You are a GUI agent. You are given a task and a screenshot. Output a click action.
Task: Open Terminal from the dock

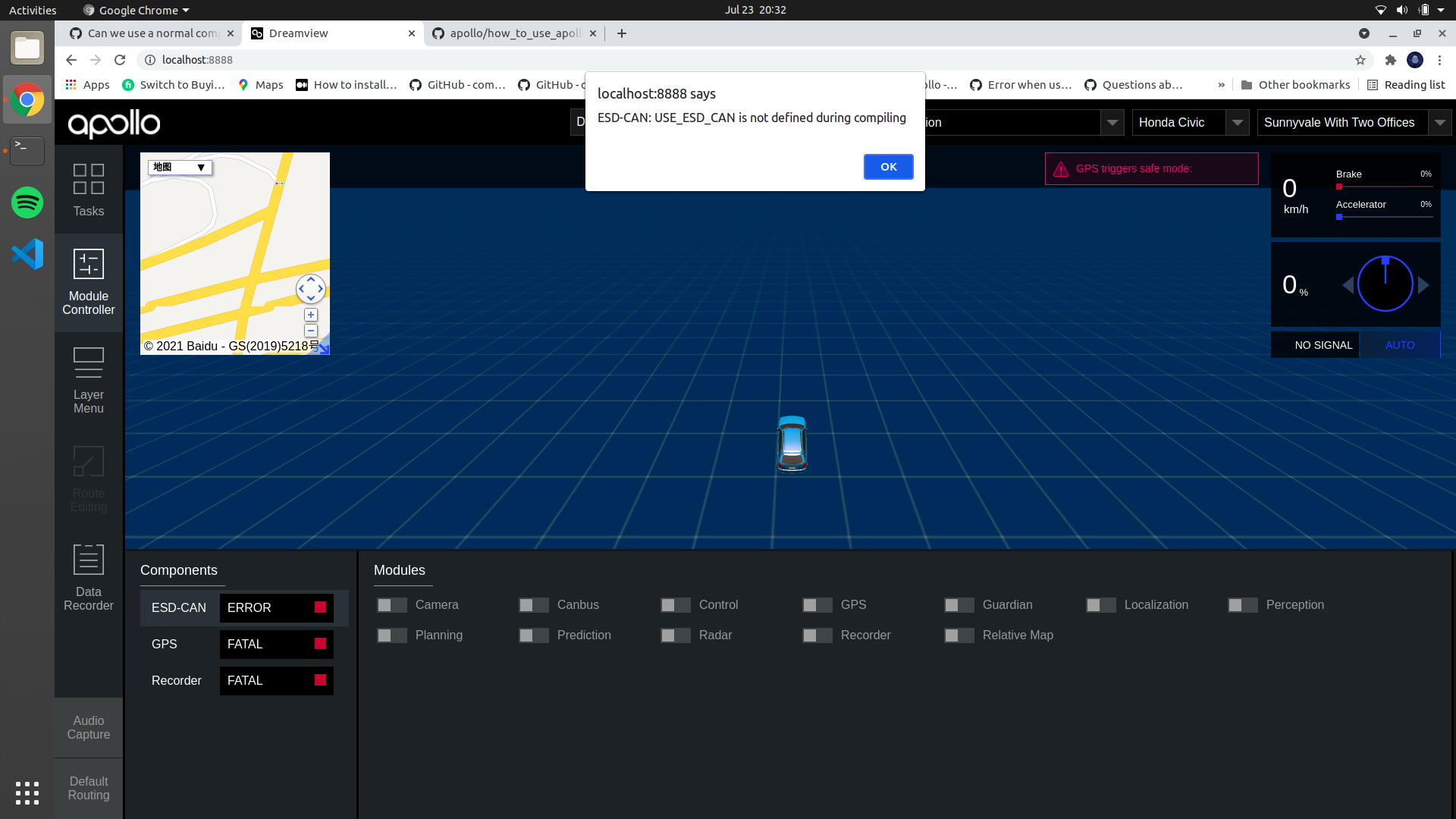tap(27, 151)
